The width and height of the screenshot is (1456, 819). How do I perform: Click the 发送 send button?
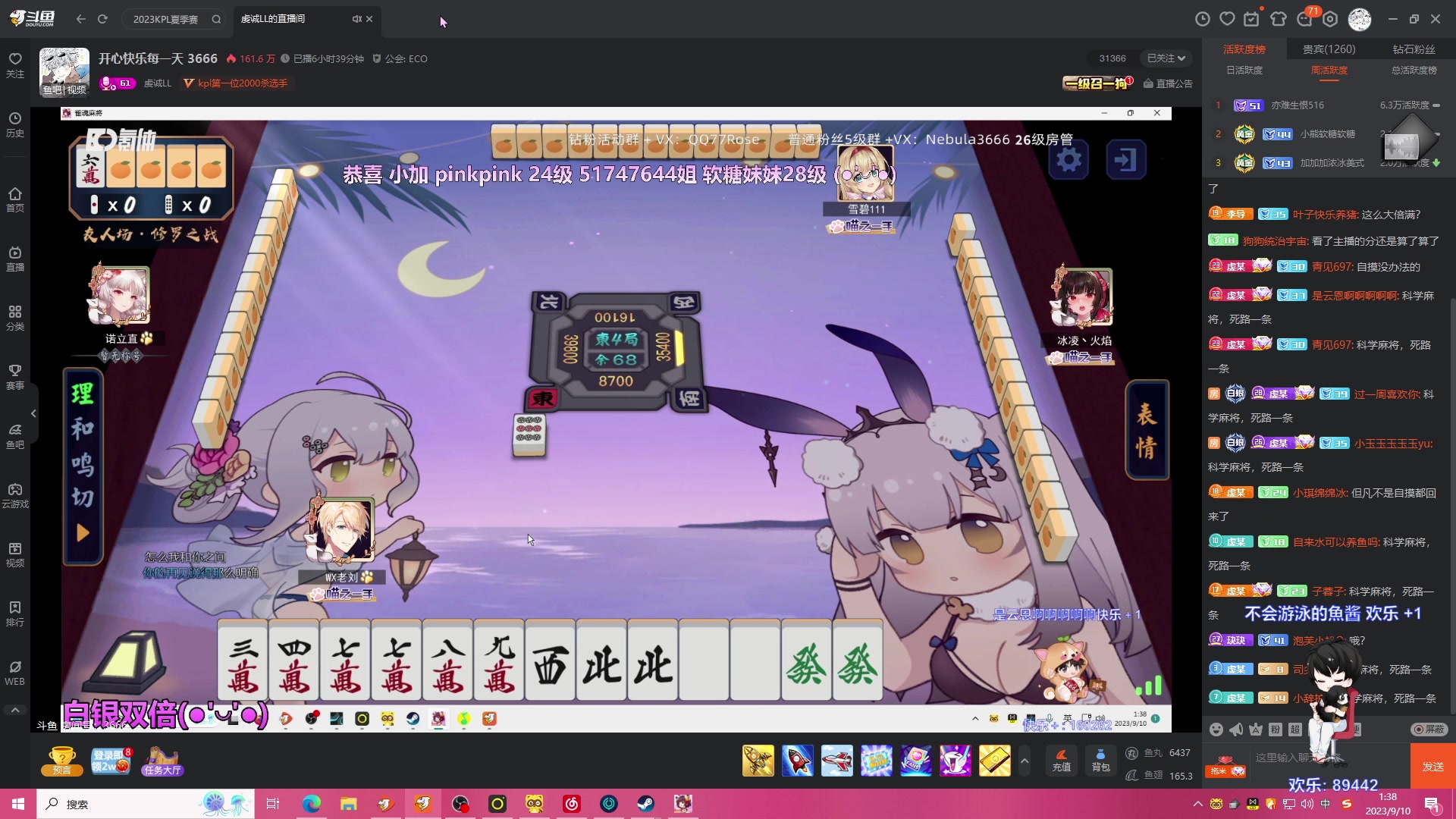[x=1432, y=766]
